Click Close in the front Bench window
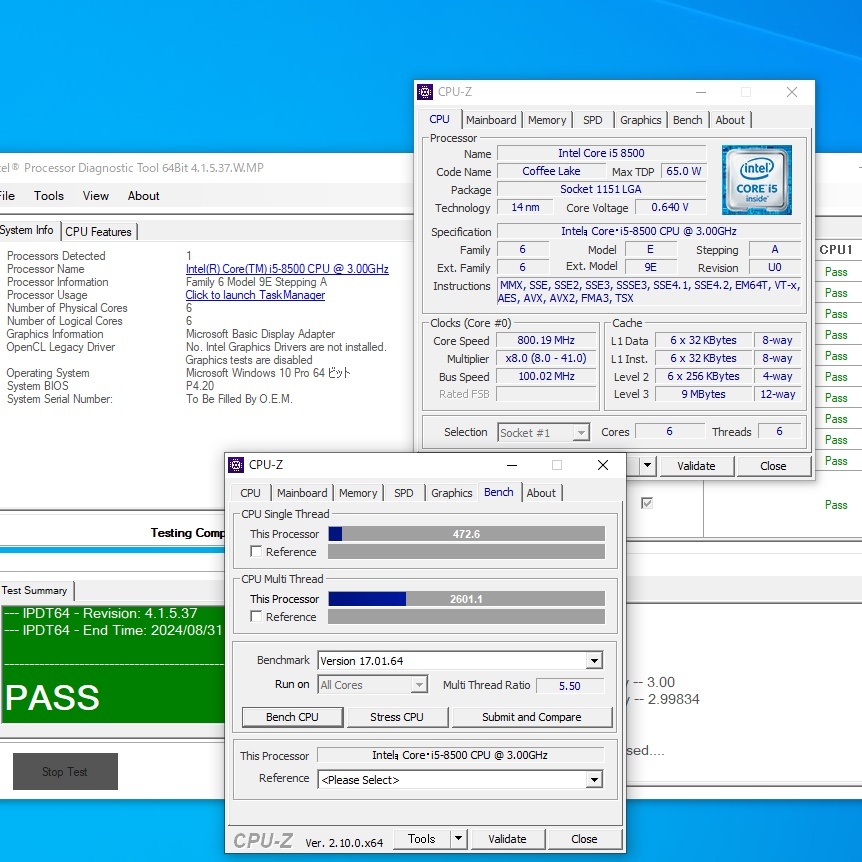Image resolution: width=862 pixels, height=862 pixels. coord(584,839)
